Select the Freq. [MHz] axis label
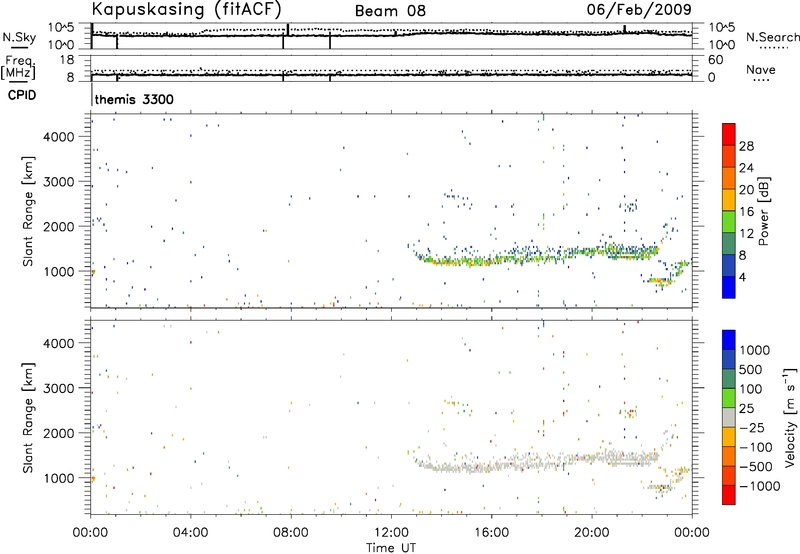800x554 pixels. click(19, 68)
